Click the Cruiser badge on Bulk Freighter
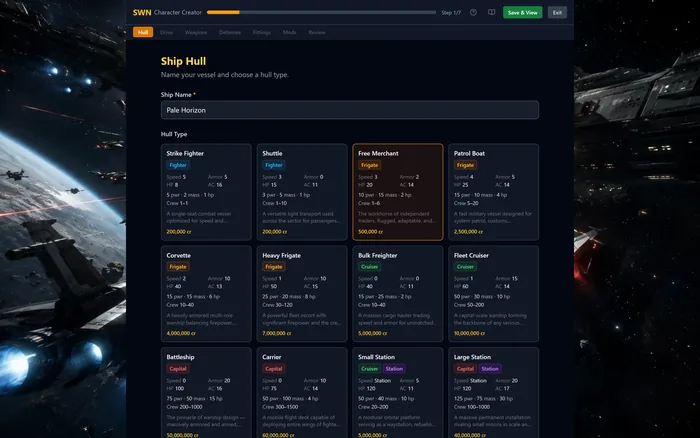The image size is (700, 438). [x=370, y=267]
